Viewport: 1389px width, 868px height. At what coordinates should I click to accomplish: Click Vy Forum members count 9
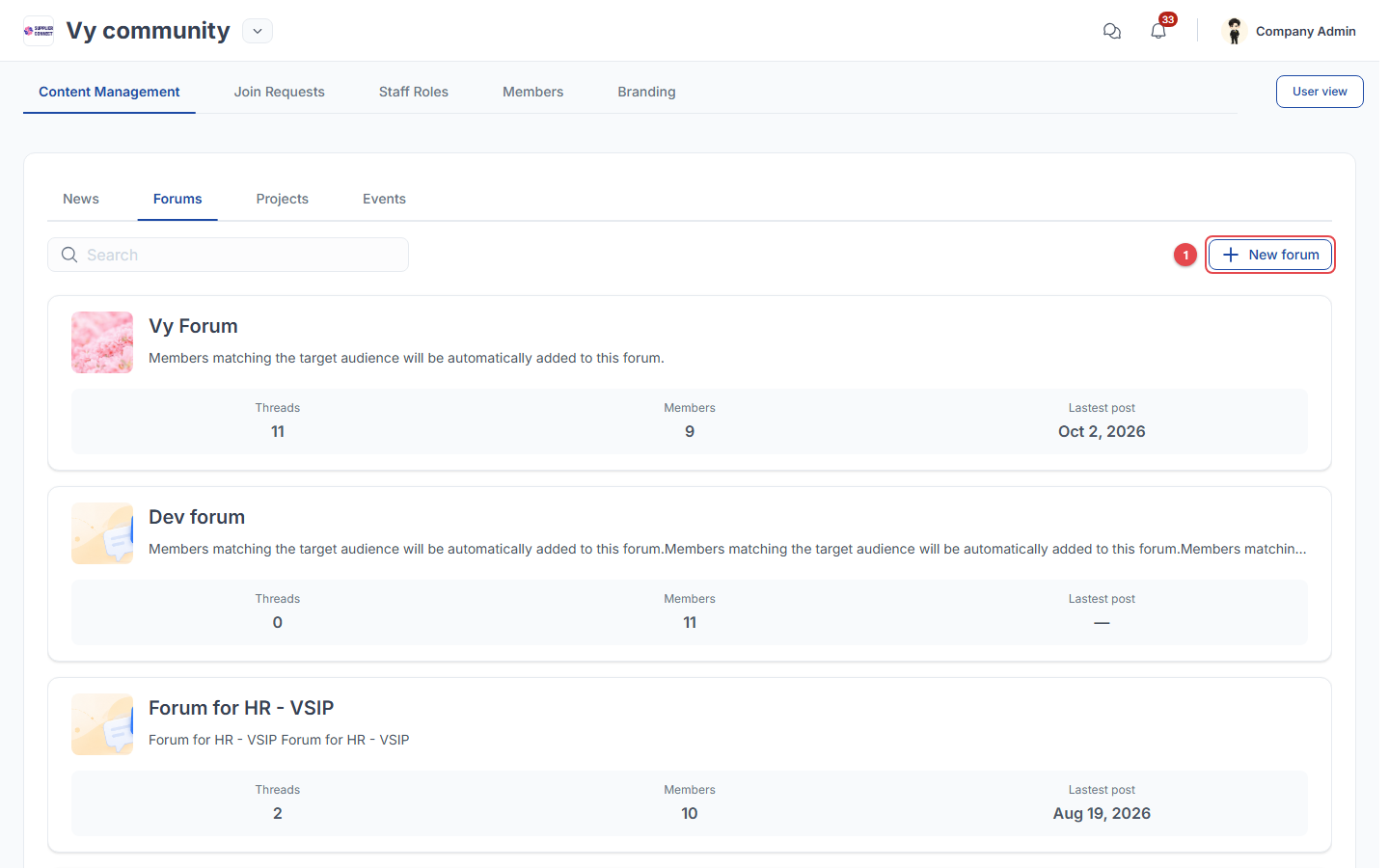tap(690, 431)
